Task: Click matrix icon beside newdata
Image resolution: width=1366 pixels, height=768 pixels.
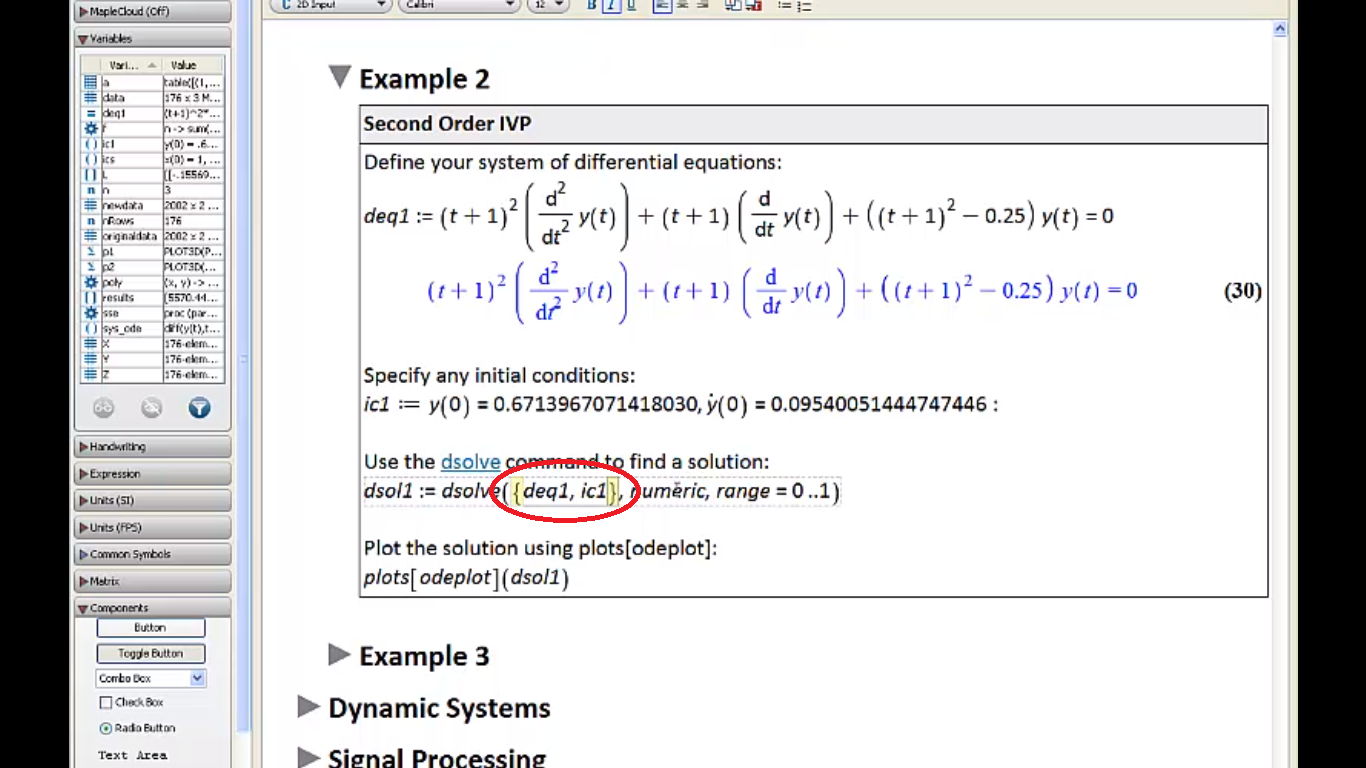Action: 91,206
